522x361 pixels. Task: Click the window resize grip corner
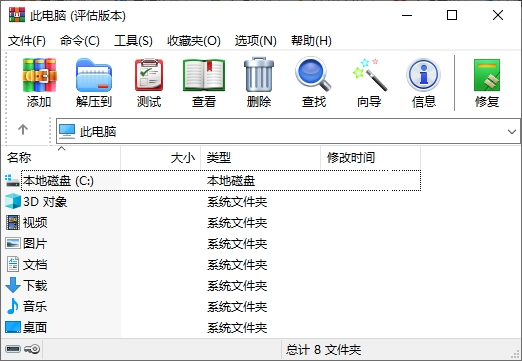[x=516, y=355]
